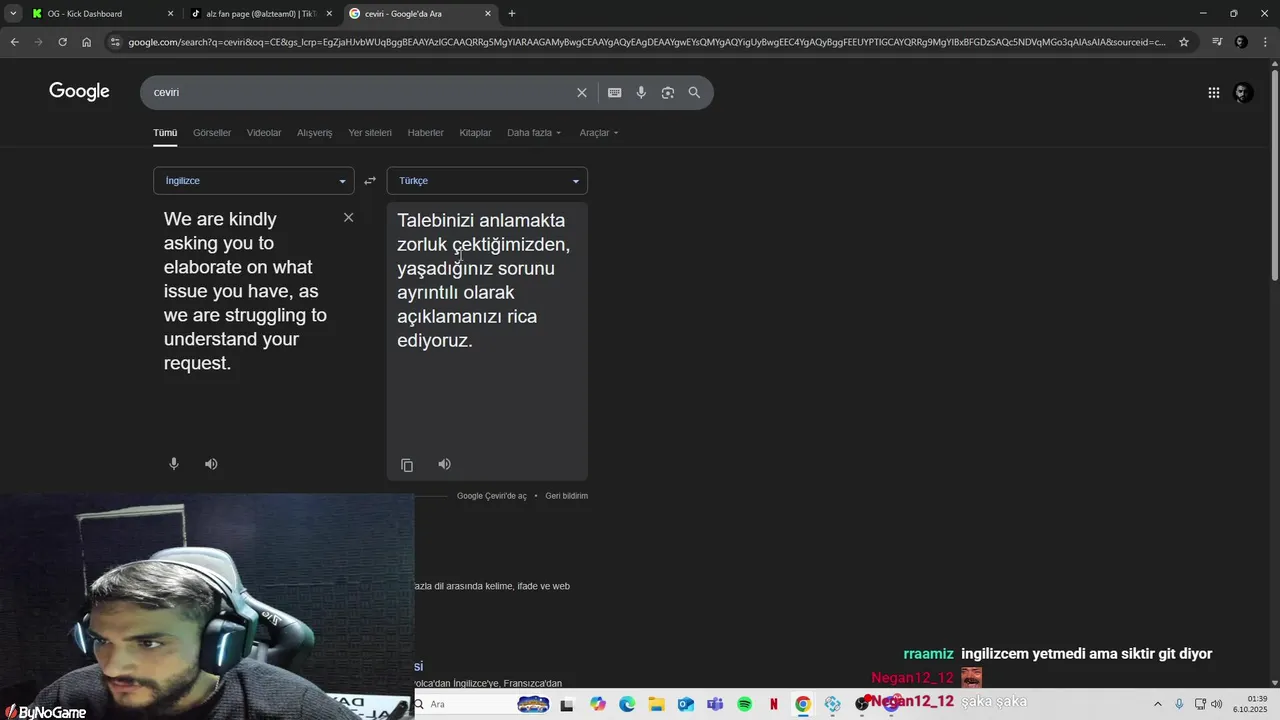Go to Google logo homepage
This screenshot has width=1280, height=720.
[79, 92]
